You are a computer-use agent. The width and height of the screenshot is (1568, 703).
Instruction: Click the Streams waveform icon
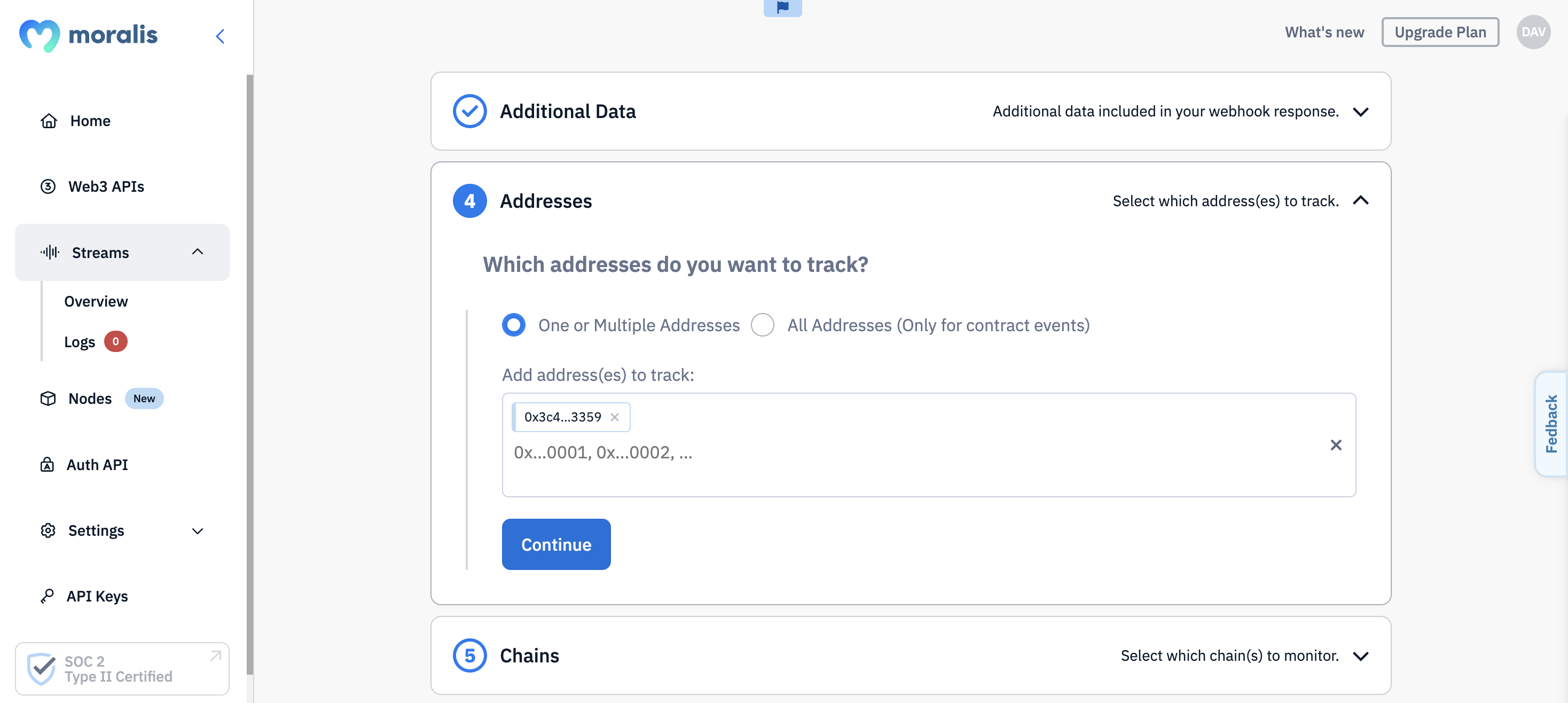click(x=50, y=252)
